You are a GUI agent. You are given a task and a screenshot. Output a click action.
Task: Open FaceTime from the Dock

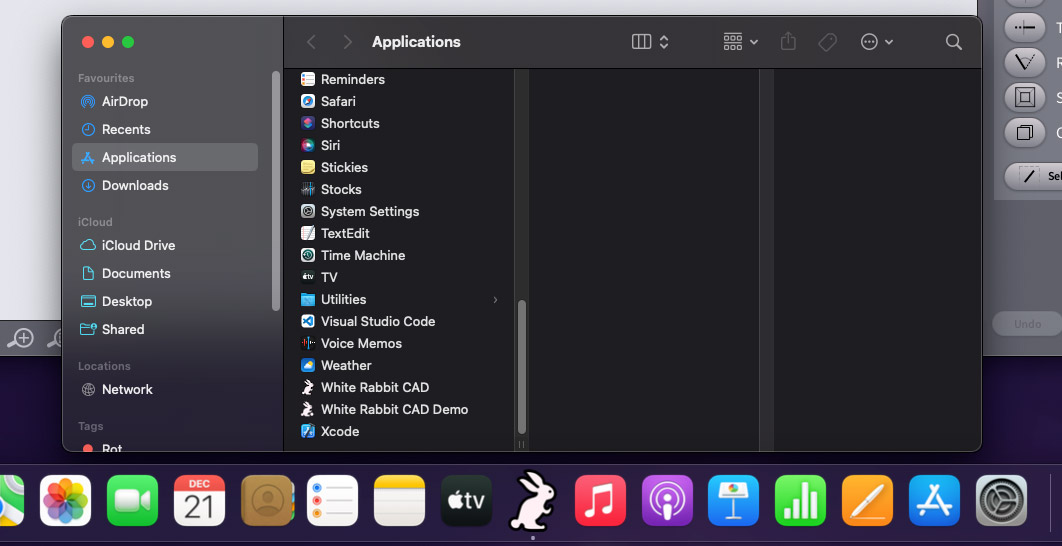[133, 501]
